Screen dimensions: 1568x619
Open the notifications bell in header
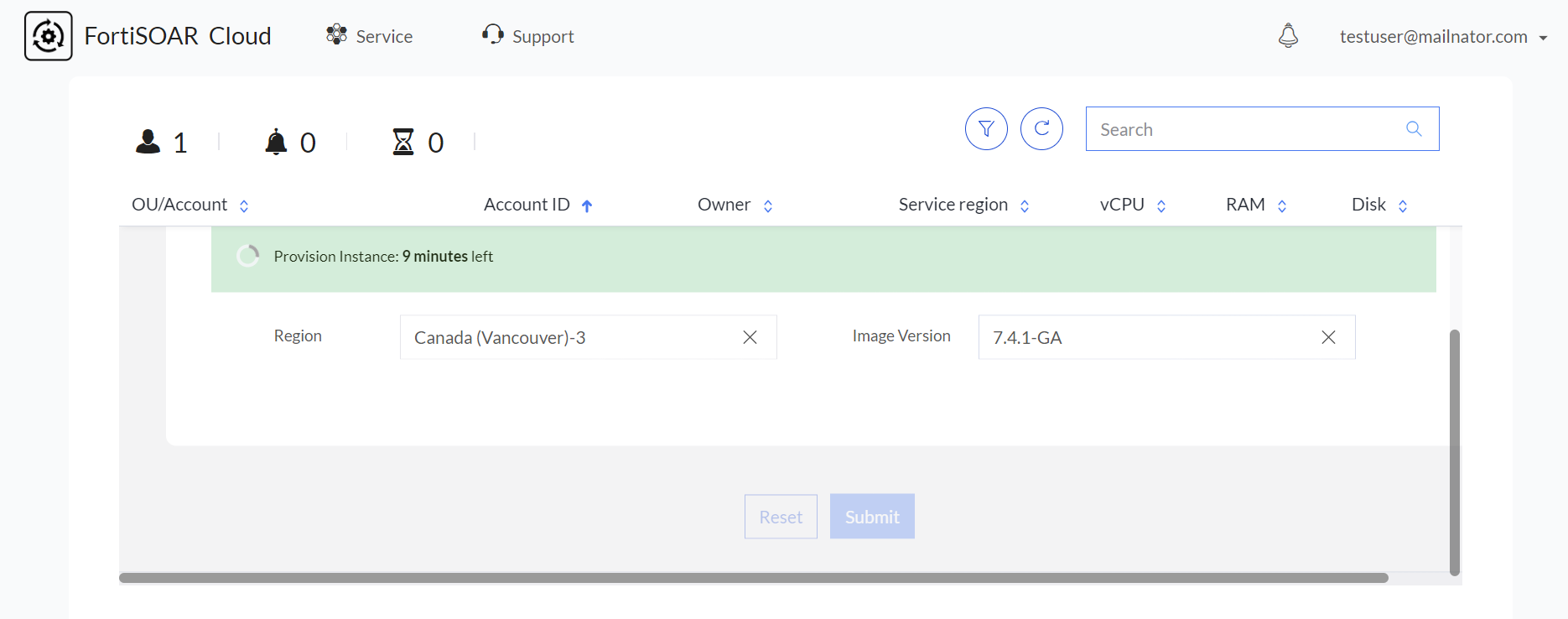pyautogui.click(x=1288, y=36)
